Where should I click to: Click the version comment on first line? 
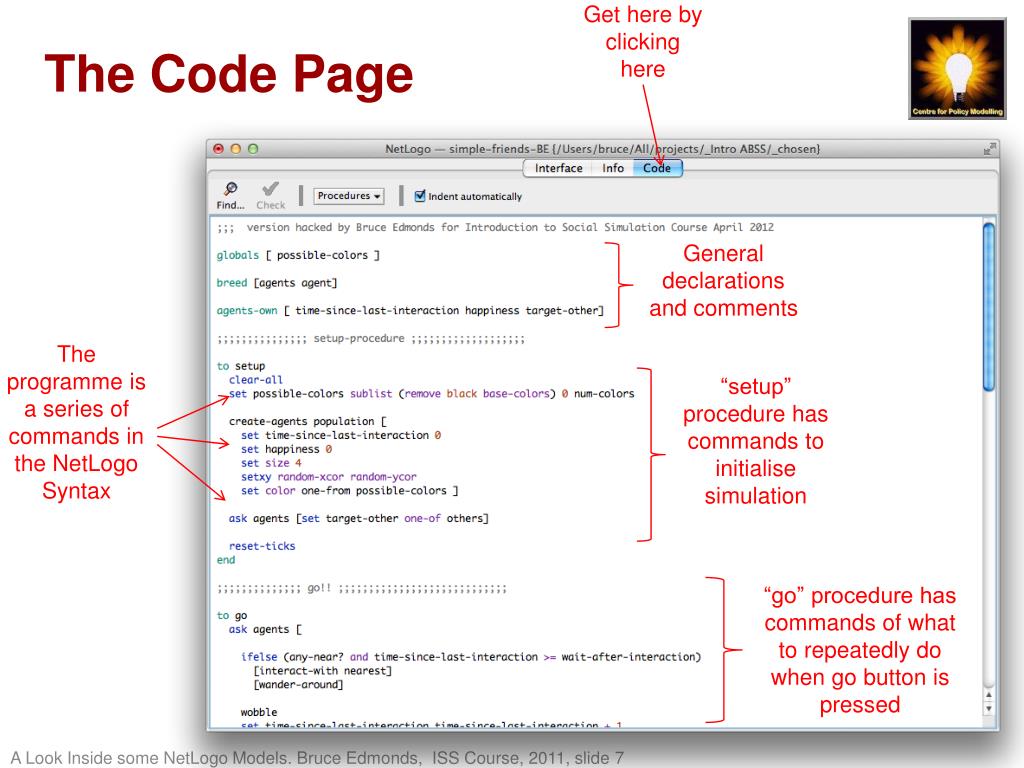495,227
